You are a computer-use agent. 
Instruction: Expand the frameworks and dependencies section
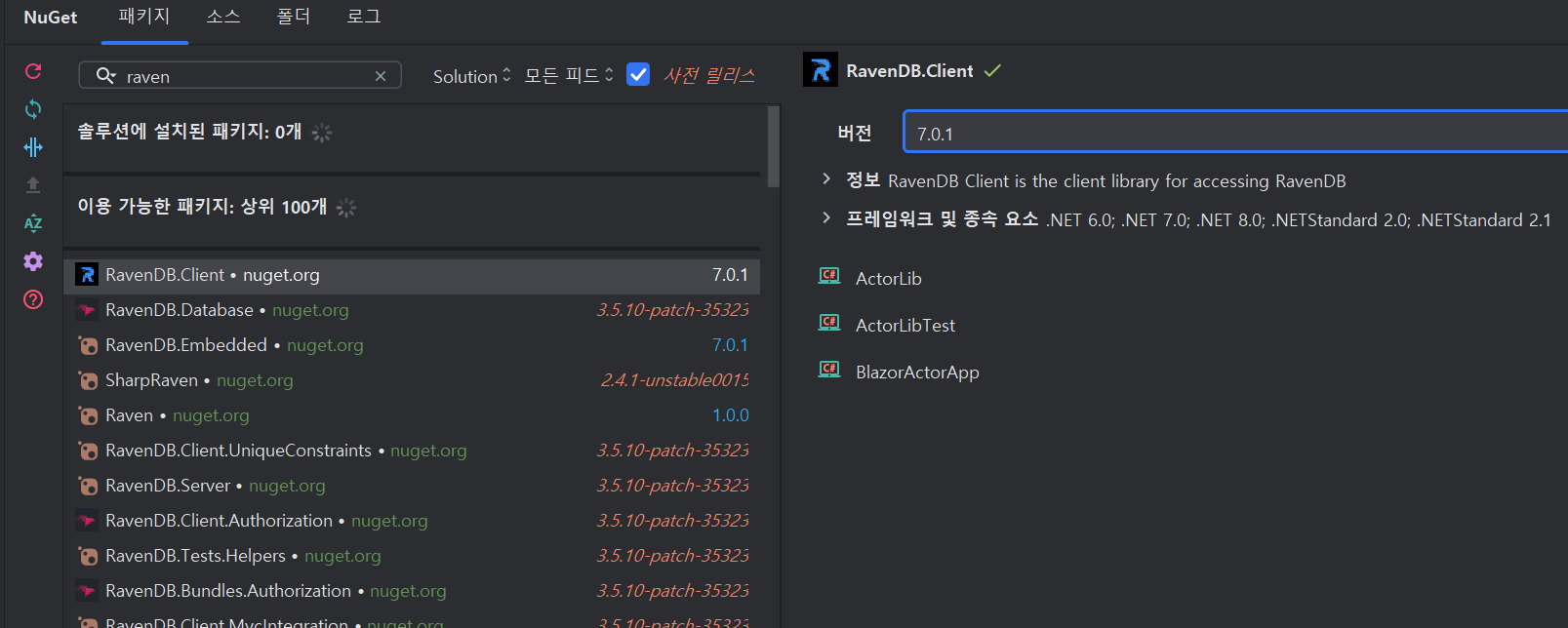click(826, 218)
